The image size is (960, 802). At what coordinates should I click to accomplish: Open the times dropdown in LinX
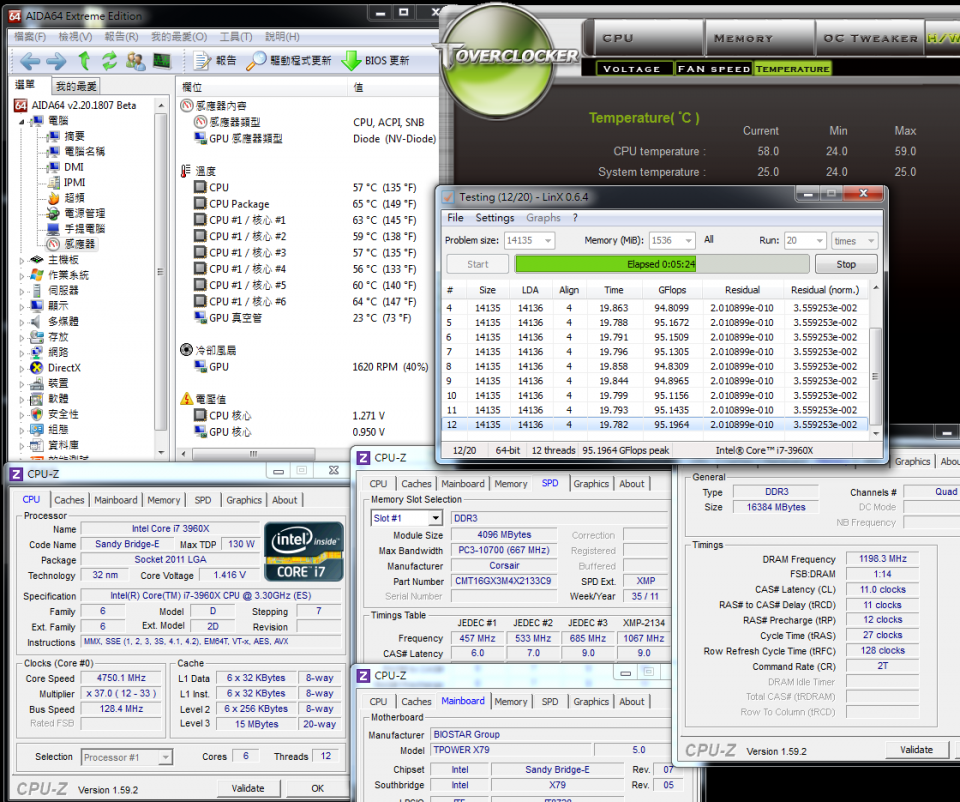(869, 241)
